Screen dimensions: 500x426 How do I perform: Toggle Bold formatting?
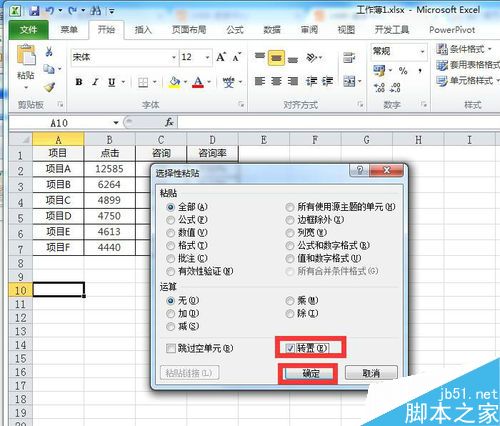tap(79, 82)
